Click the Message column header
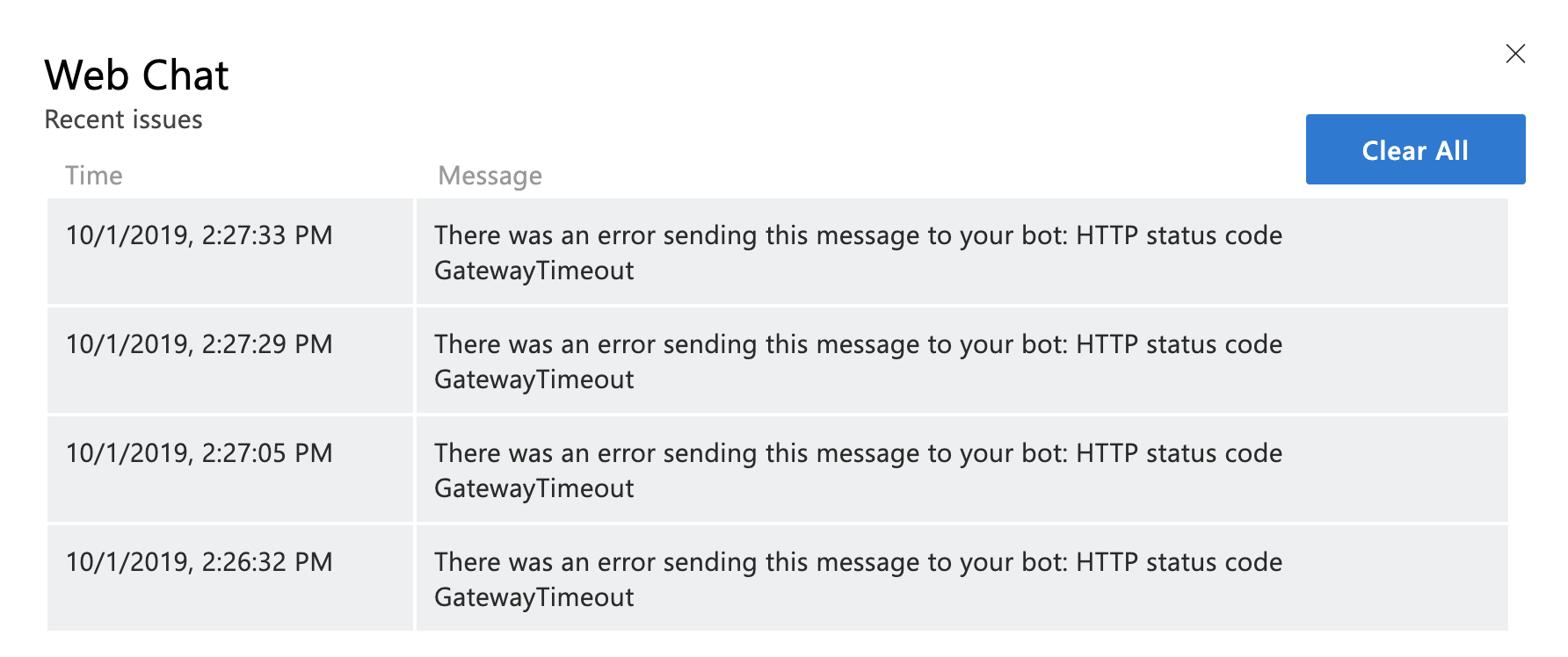This screenshot has width=1568, height=657. [490, 175]
